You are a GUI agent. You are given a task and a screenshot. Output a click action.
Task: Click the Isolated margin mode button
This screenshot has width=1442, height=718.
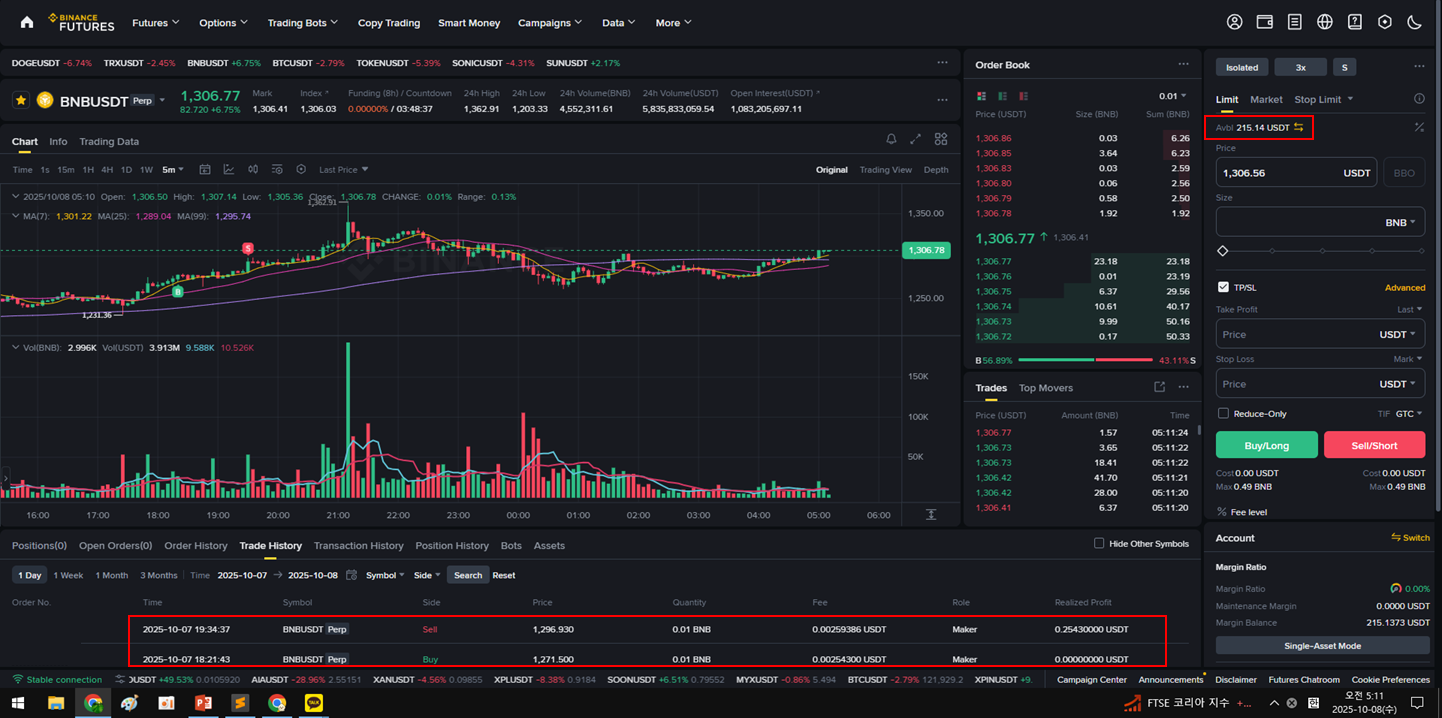[x=1242, y=67]
